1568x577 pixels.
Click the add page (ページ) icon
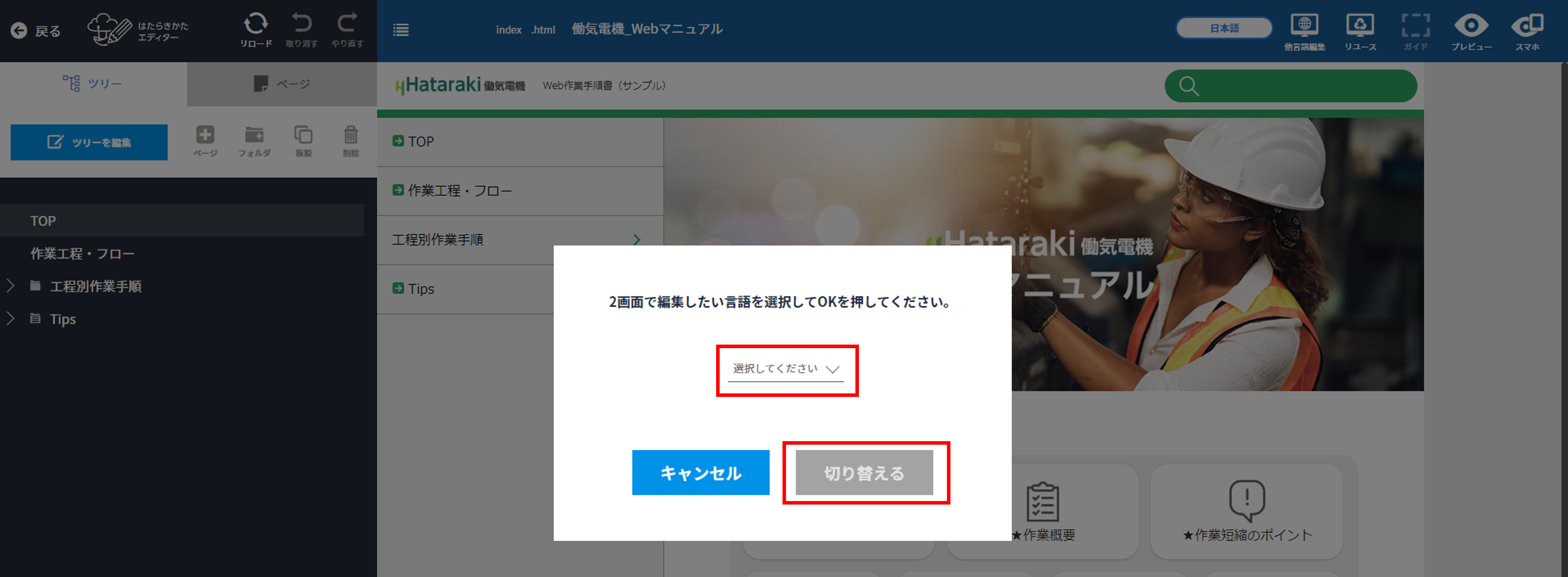pyautogui.click(x=205, y=134)
